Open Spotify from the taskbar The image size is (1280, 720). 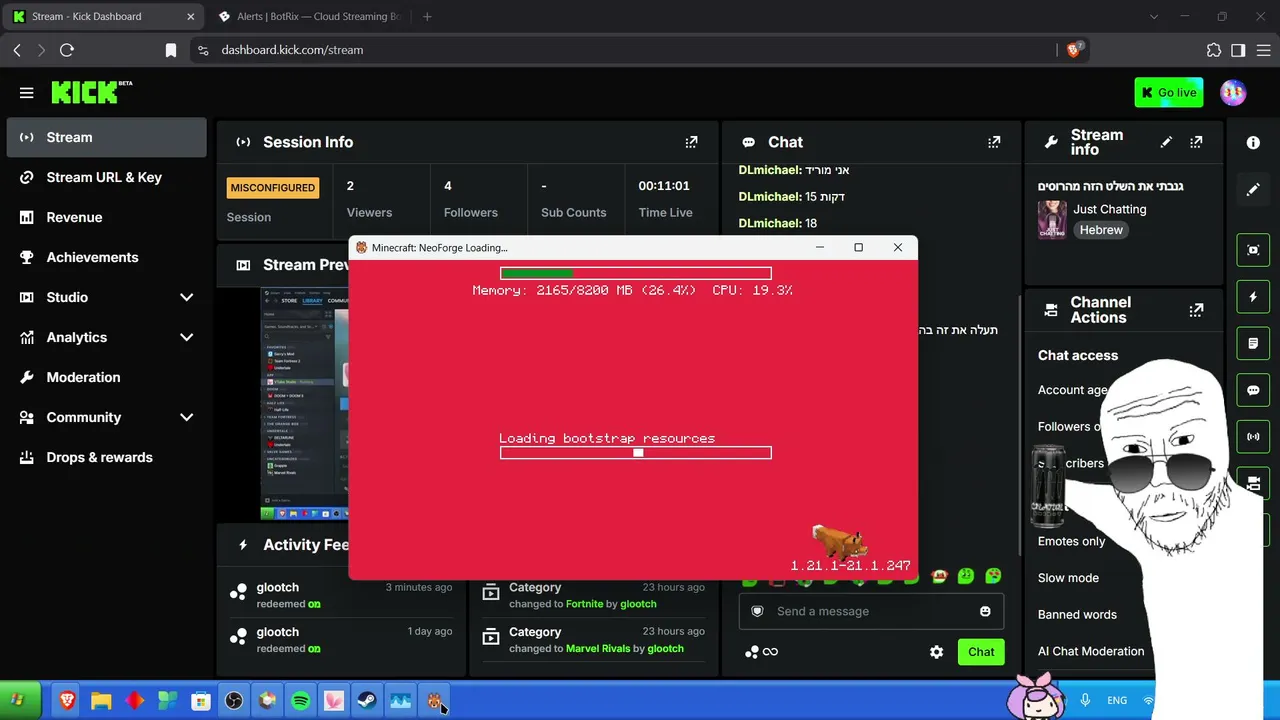[x=301, y=701]
